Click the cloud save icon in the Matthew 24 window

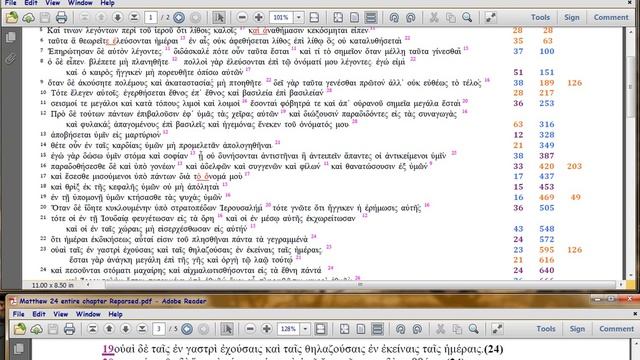[36, 329]
